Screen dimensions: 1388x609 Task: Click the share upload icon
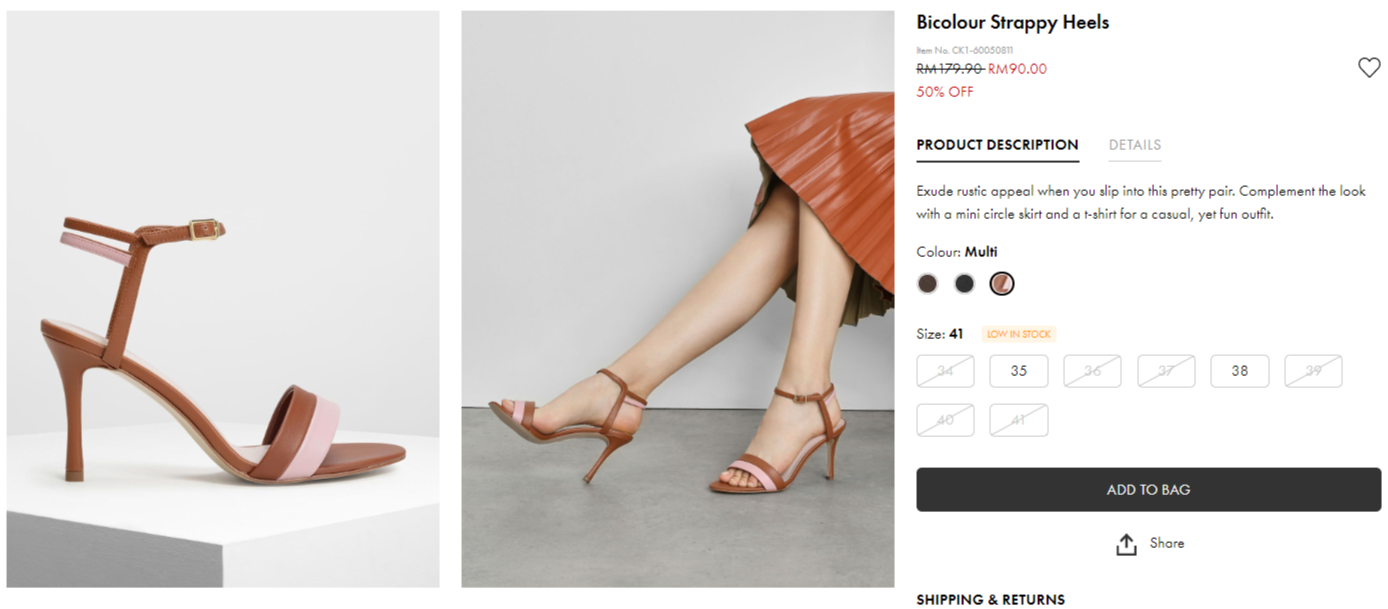[1126, 544]
